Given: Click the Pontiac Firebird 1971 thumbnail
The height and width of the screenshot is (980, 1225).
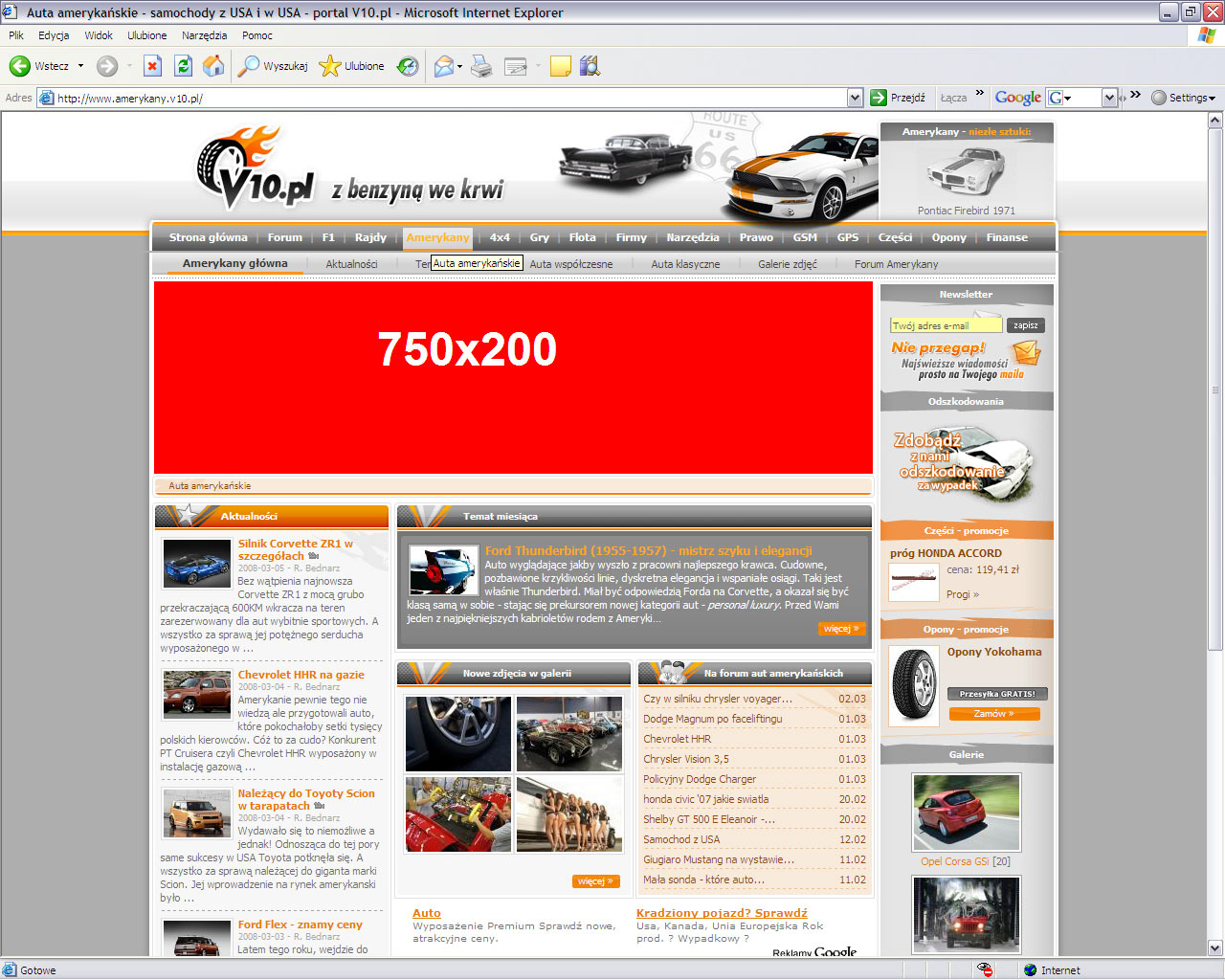Looking at the screenshot, I should coord(967,172).
